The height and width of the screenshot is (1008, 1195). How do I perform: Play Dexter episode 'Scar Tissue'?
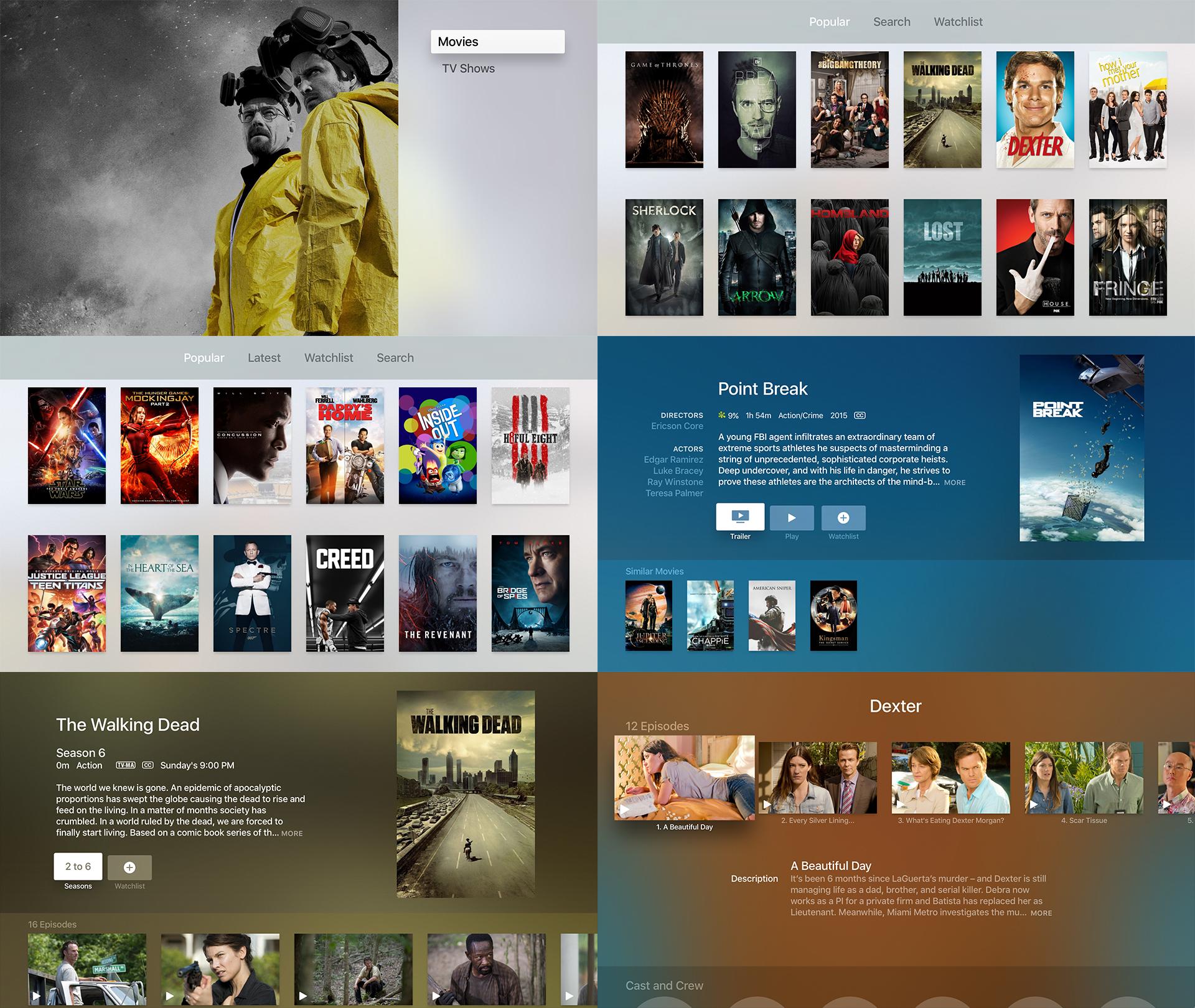[1084, 778]
